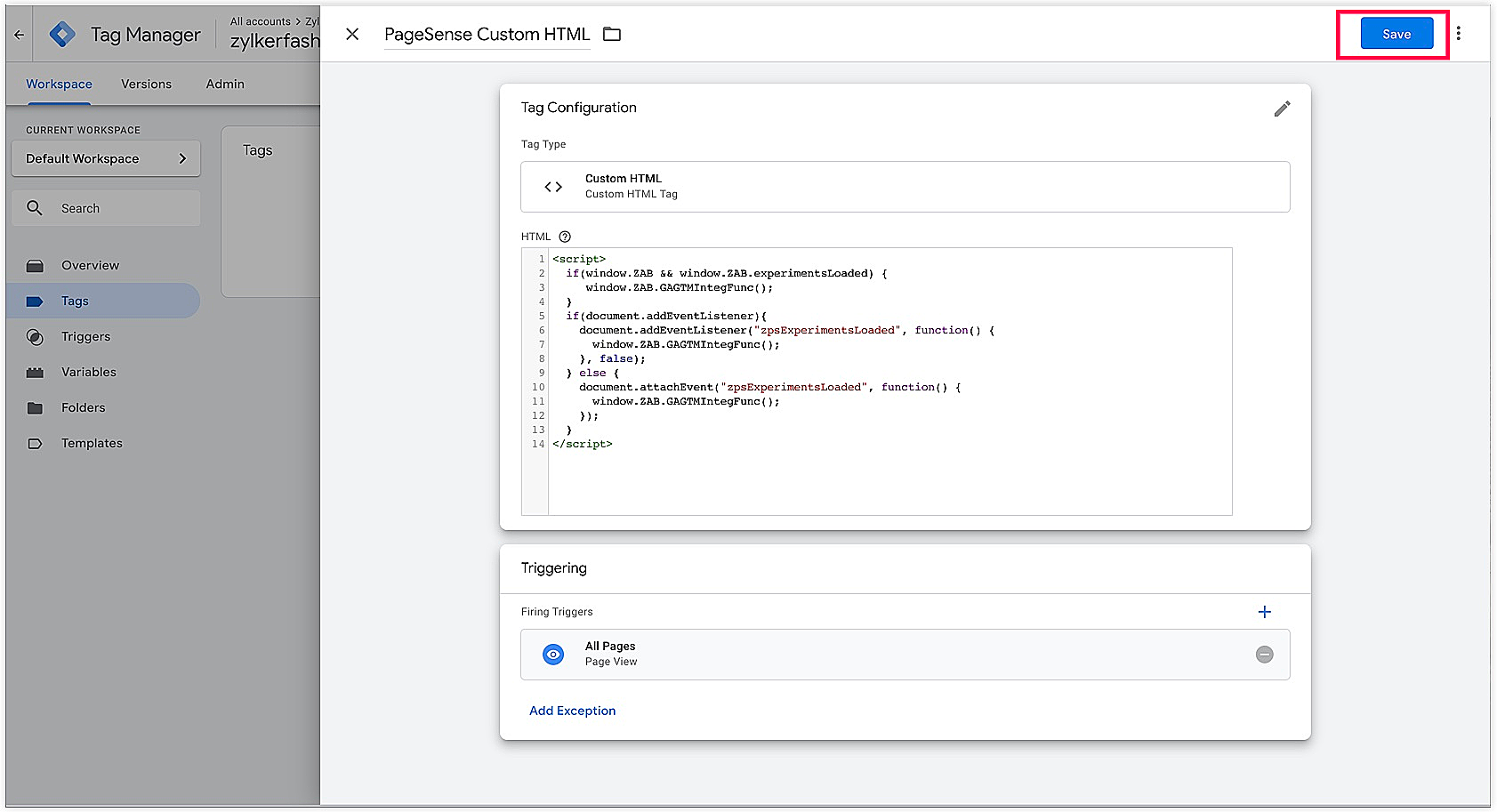Screen dimensions: 1497x812
Task: Click the Add Exception link
Action: 572,711
